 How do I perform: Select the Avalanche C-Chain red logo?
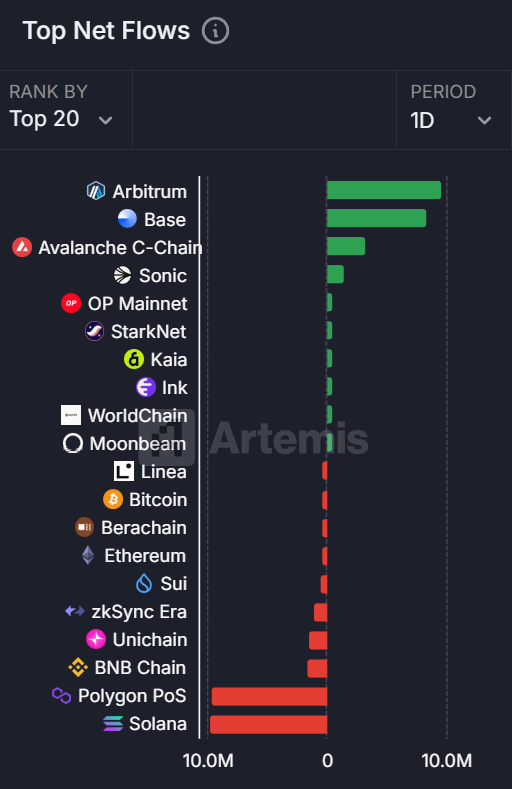click(22, 247)
